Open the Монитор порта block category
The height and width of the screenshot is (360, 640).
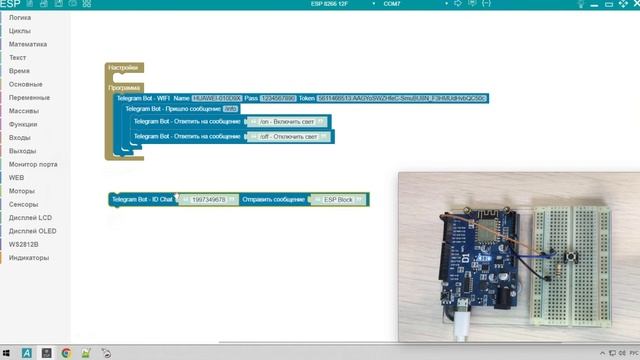[x=33, y=164]
